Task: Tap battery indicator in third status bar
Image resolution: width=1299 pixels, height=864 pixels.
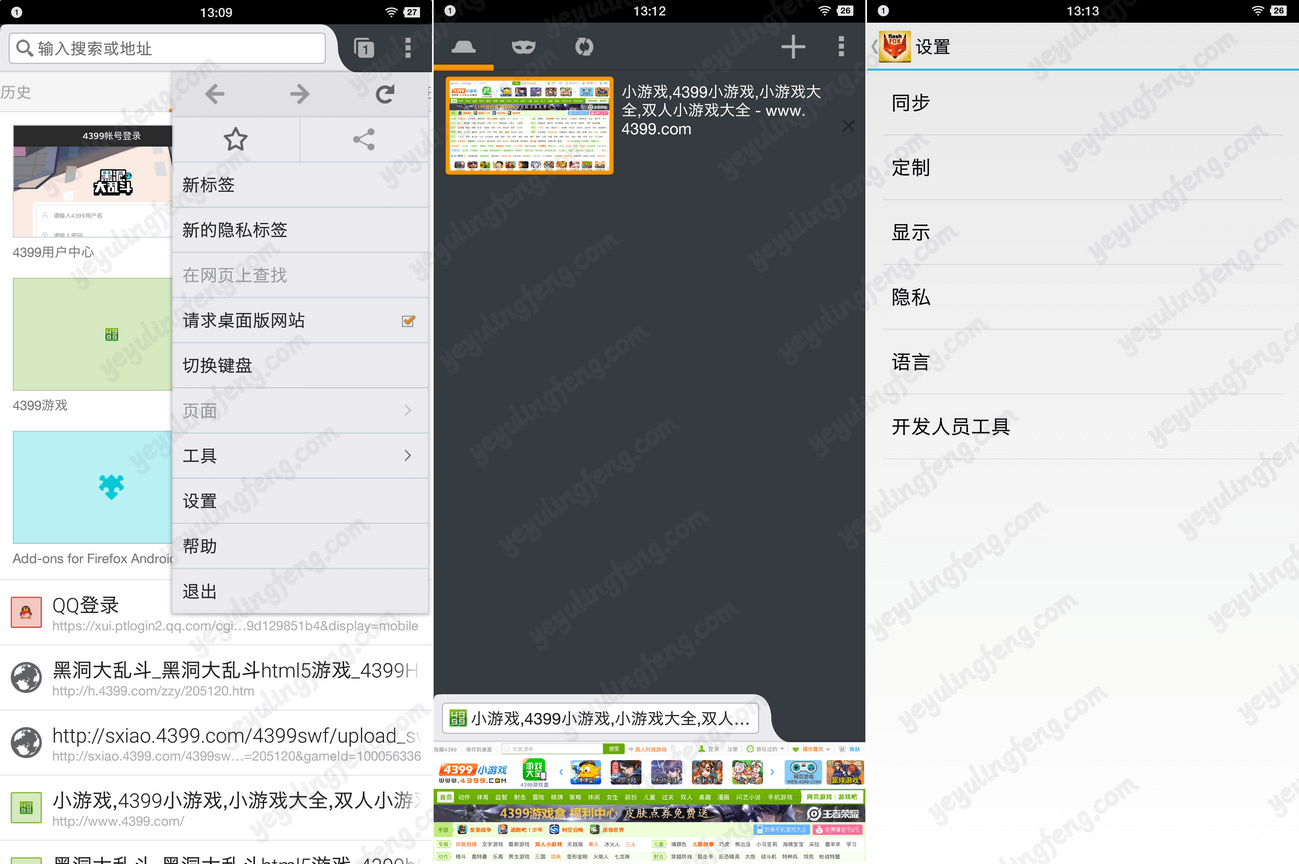Action: tap(1278, 11)
